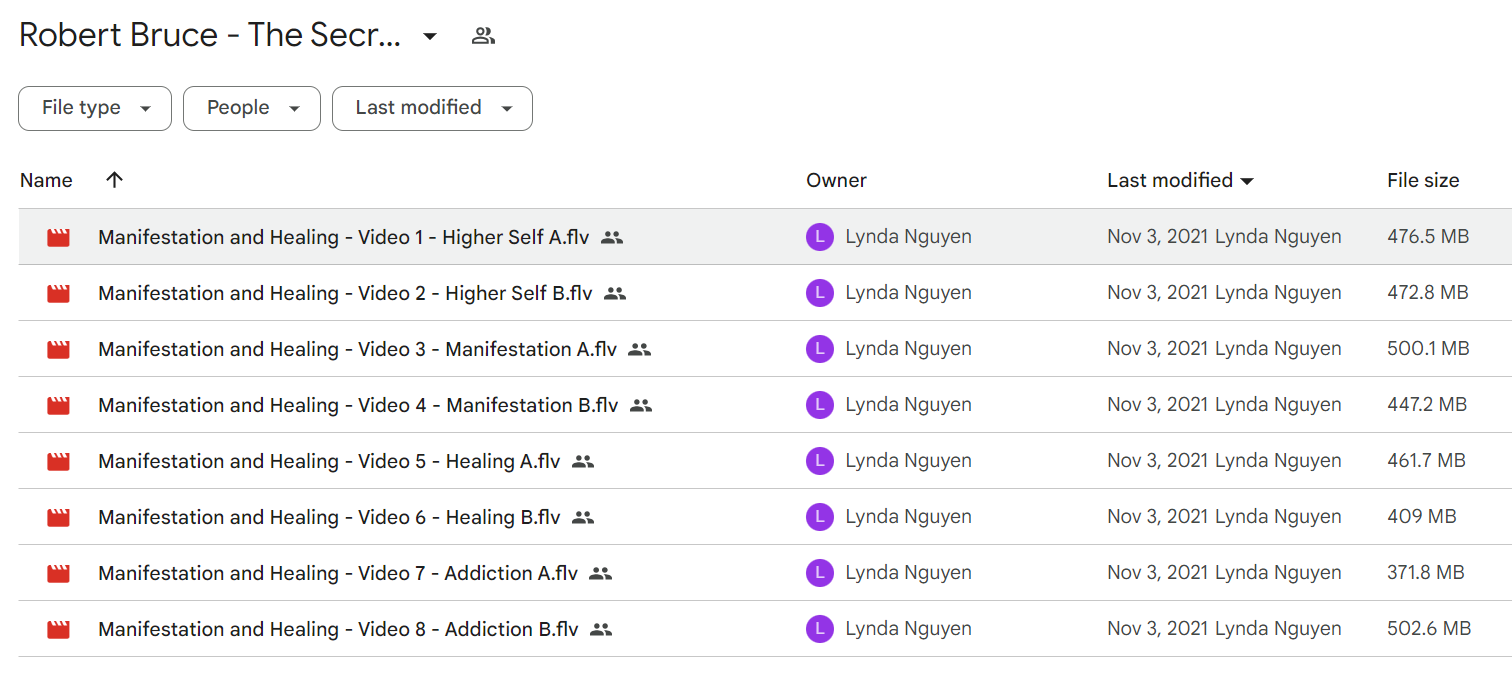Screen dimensions: 1512x683
Task: Click video icon for Healing B.flv
Action: [x=59, y=517]
